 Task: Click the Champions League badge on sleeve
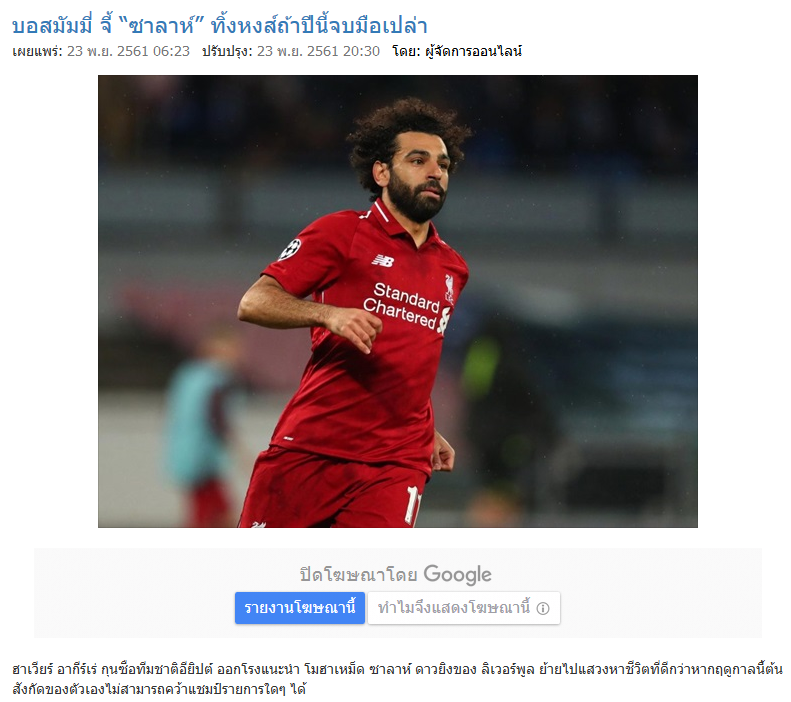tap(290, 250)
